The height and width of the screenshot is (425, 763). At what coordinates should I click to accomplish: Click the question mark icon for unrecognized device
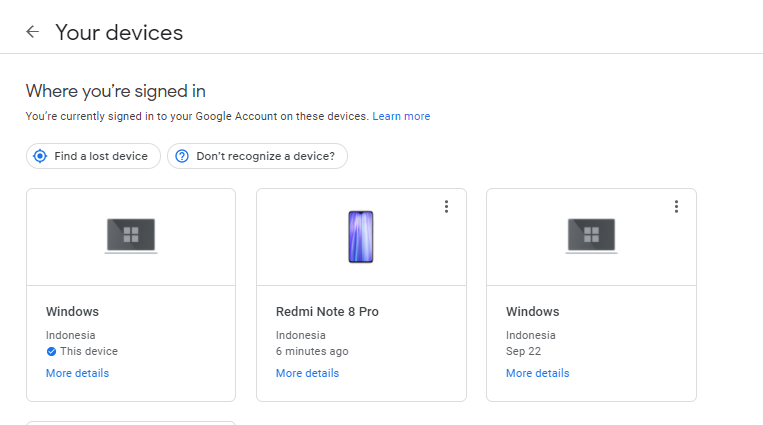coord(182,156)
